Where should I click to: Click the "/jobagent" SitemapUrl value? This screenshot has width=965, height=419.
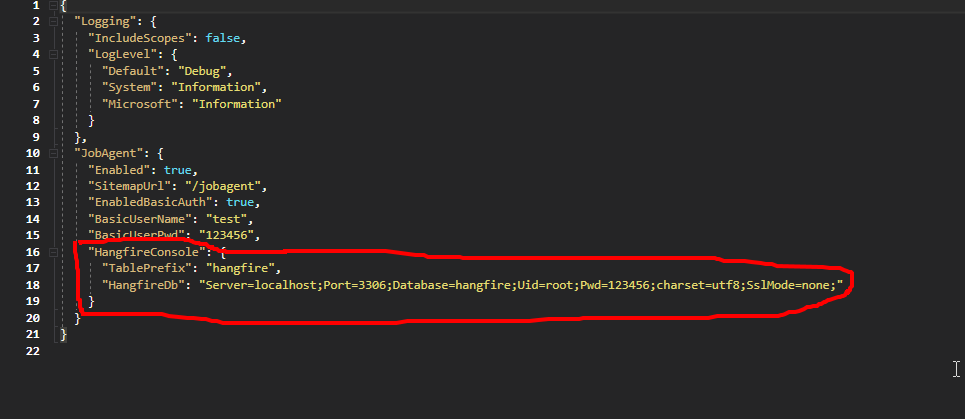230,186
